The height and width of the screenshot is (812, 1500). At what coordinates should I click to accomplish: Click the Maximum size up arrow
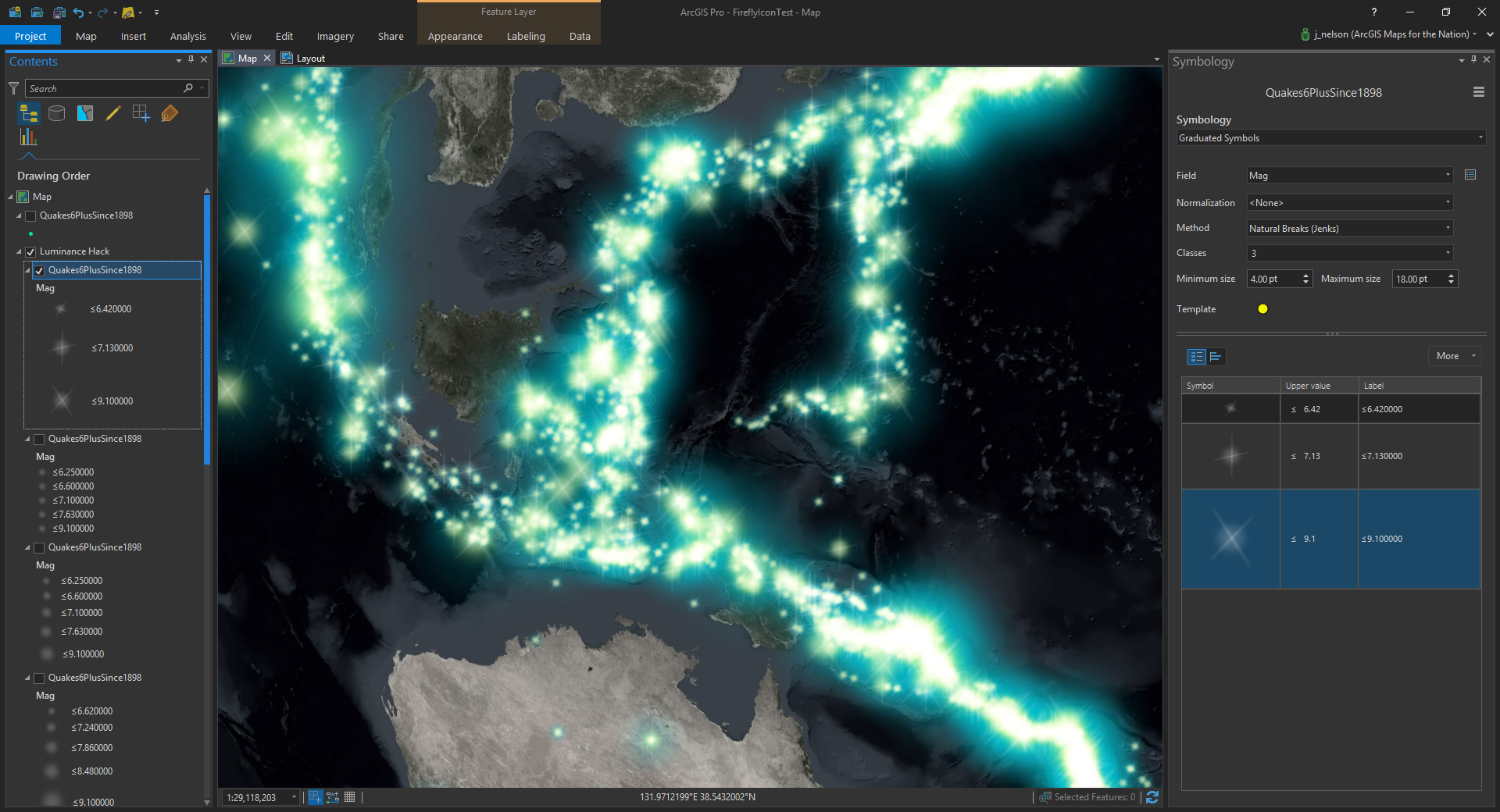point(1452,276)
